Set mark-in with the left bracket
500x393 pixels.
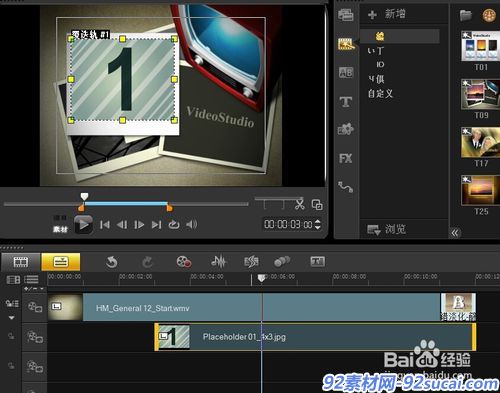click(265, 204)
